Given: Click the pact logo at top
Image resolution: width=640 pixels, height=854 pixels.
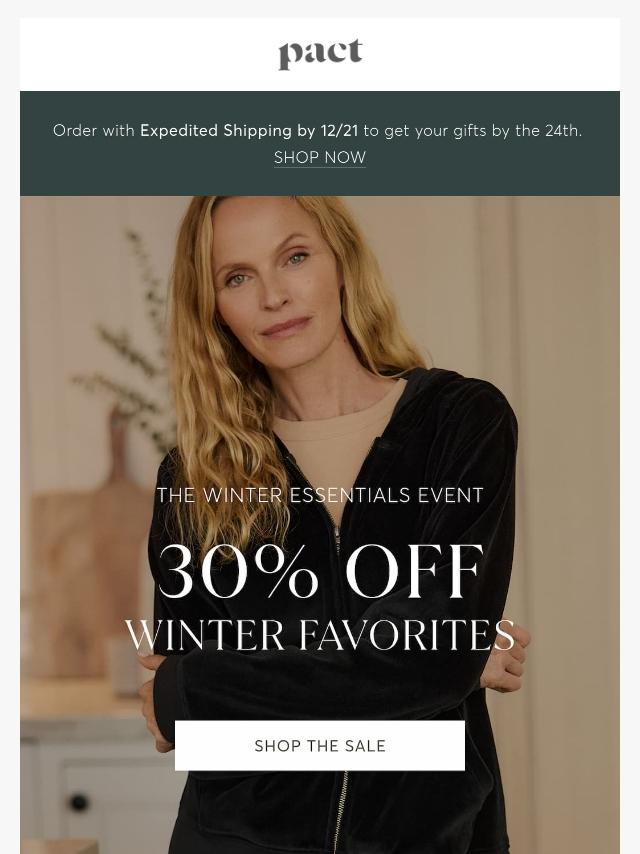Looking at the screenshot, I should pyautogui.click(x=320, y=54).
